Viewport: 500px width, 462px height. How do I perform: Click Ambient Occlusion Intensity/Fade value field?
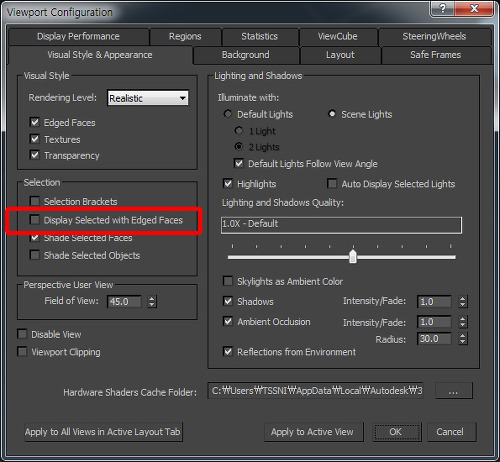pos(434,322)
